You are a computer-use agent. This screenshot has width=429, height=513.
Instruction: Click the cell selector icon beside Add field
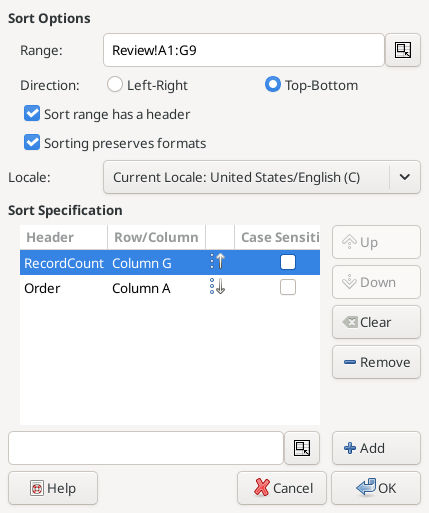pyautogui.click(x=302, y=448)
